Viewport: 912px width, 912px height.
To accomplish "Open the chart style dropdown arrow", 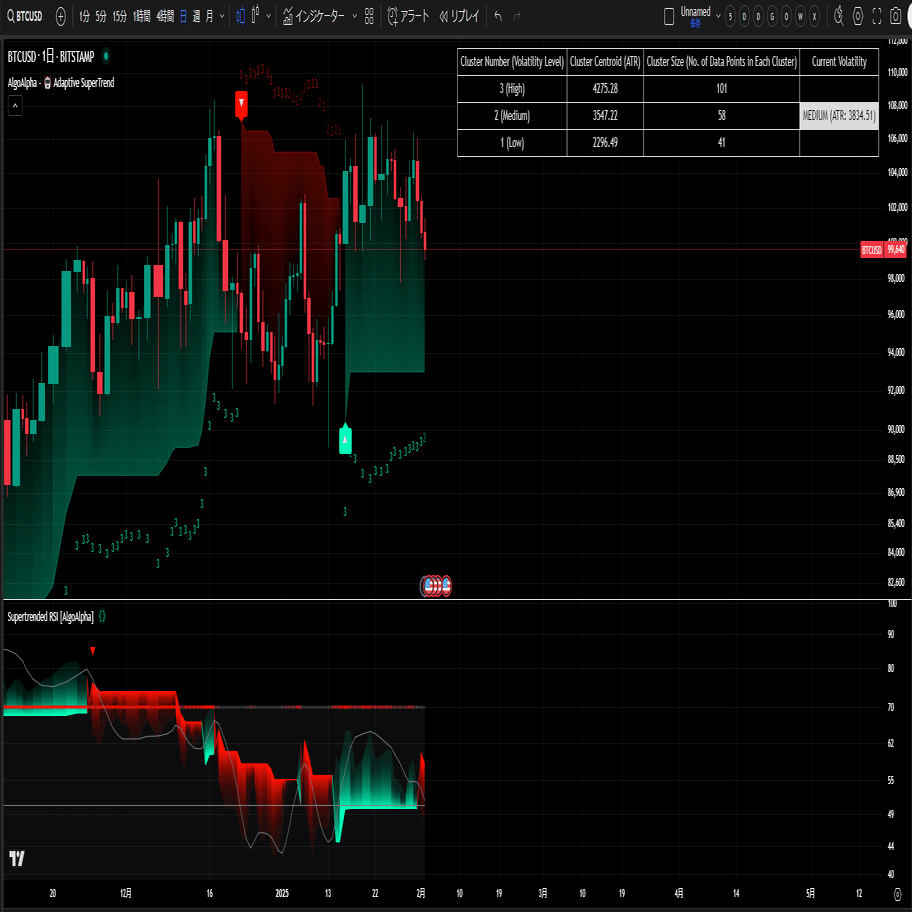I will (x=268, y=16).
